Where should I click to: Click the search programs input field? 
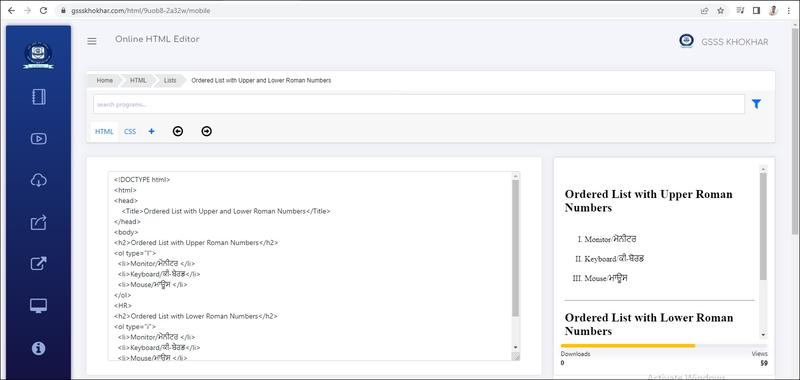coord(419,104)
